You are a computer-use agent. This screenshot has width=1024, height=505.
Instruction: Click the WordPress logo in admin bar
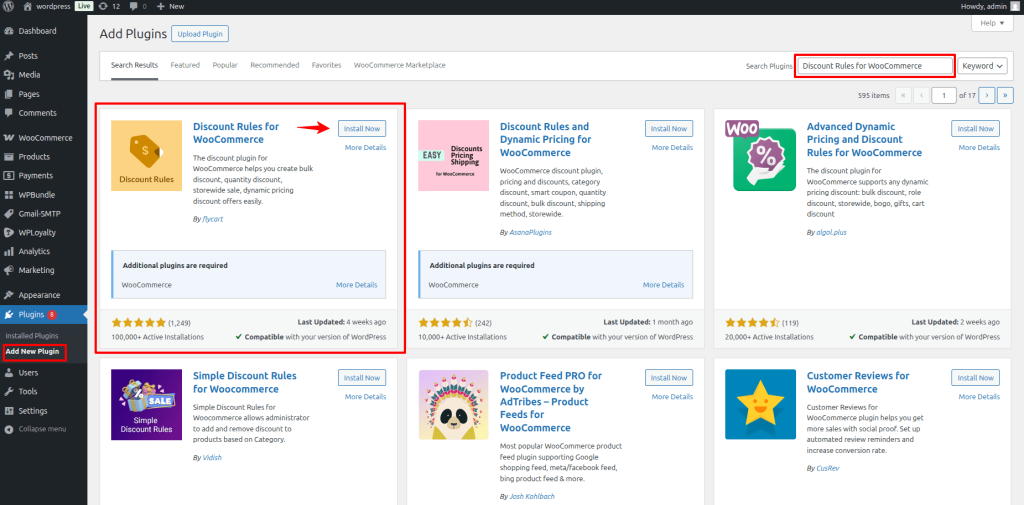click(8, 6)
